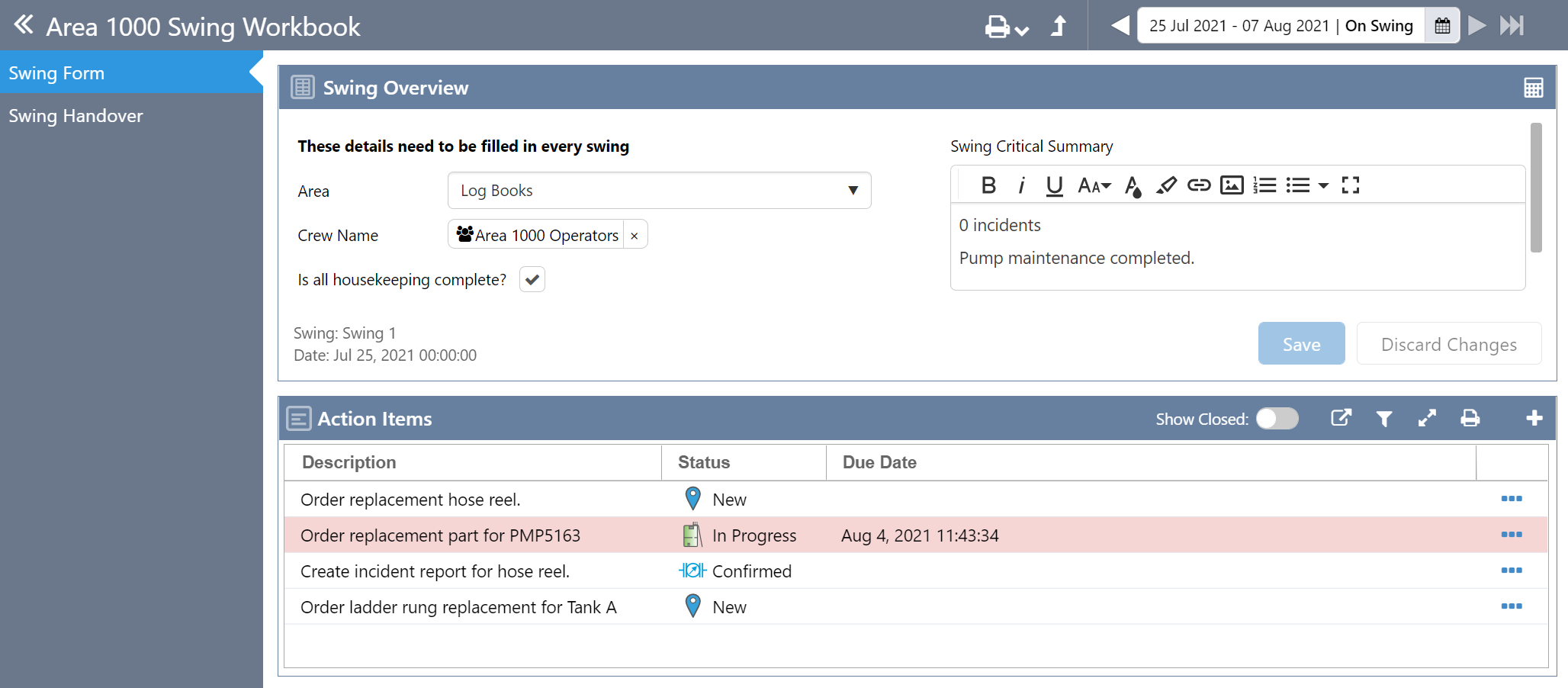Open the print options in the header

[x=1006, y=27]
